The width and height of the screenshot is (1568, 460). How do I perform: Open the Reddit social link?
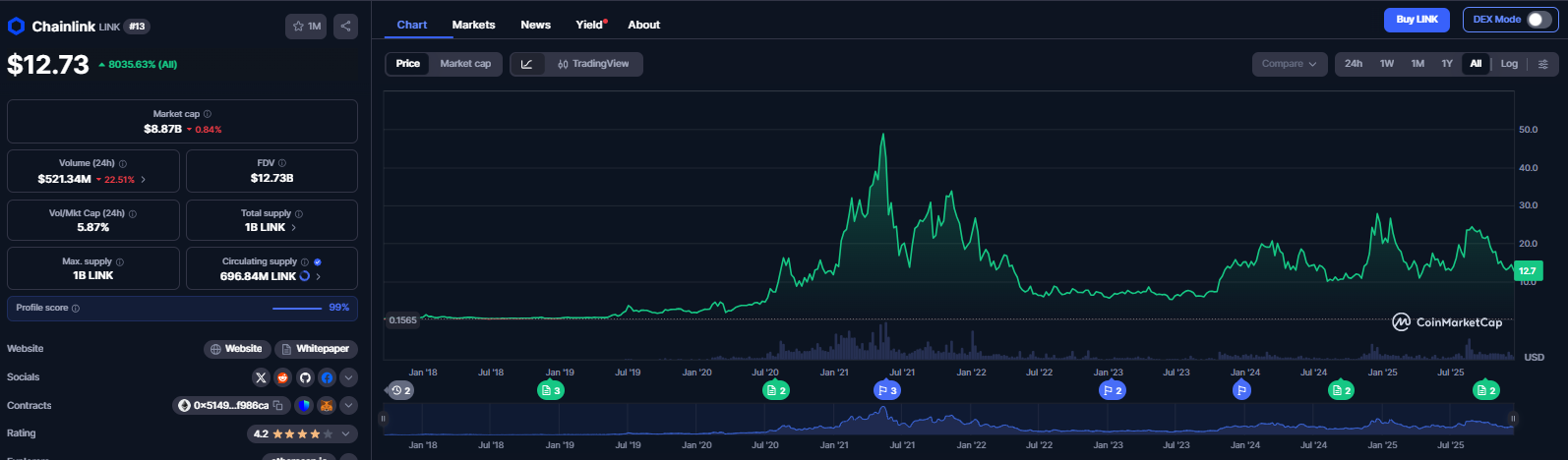click(x=283, y=377)
